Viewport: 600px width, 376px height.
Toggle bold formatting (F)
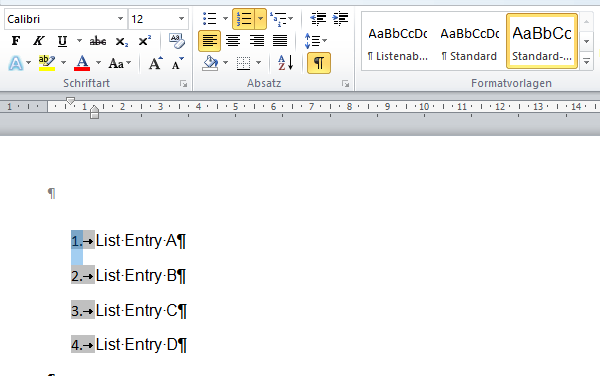(16, 41)
